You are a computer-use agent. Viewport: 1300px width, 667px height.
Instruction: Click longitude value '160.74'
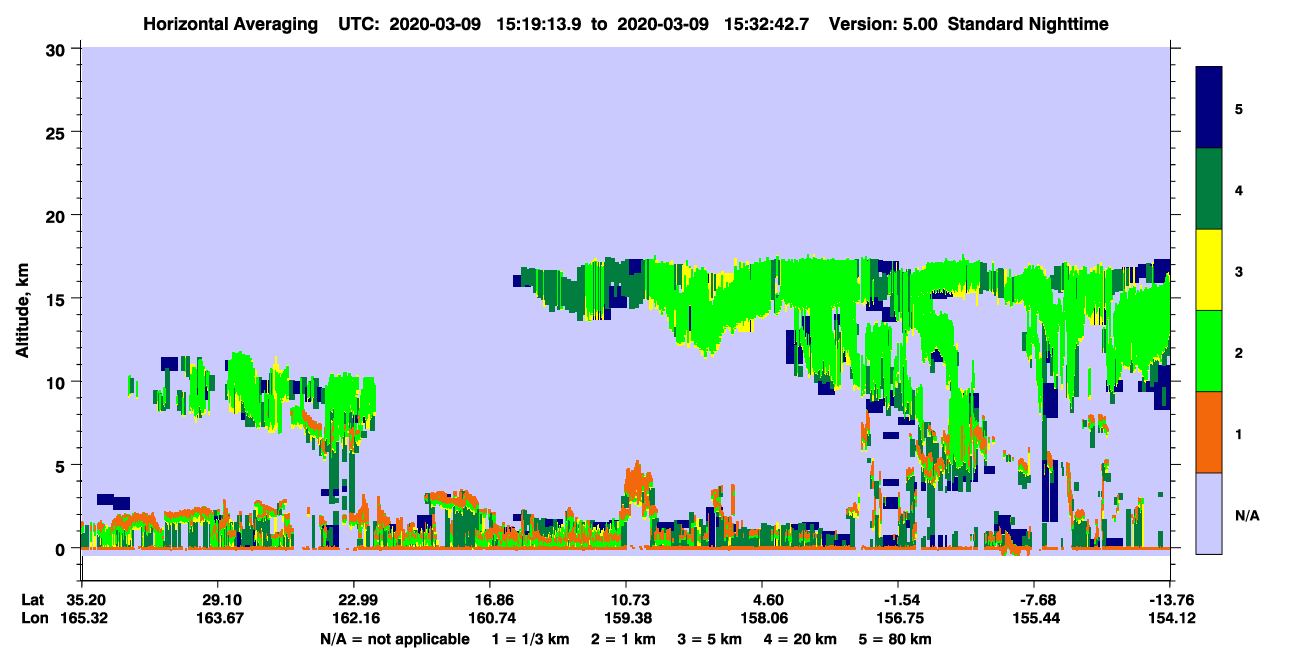pos(490,619)
